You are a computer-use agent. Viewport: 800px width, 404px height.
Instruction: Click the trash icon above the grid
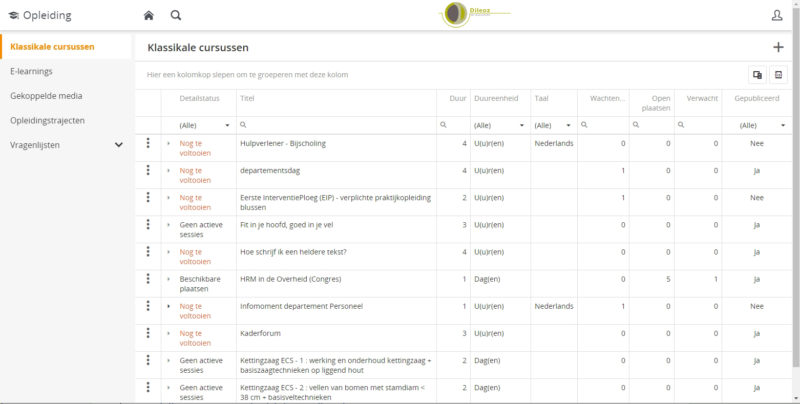pos(778,74)
